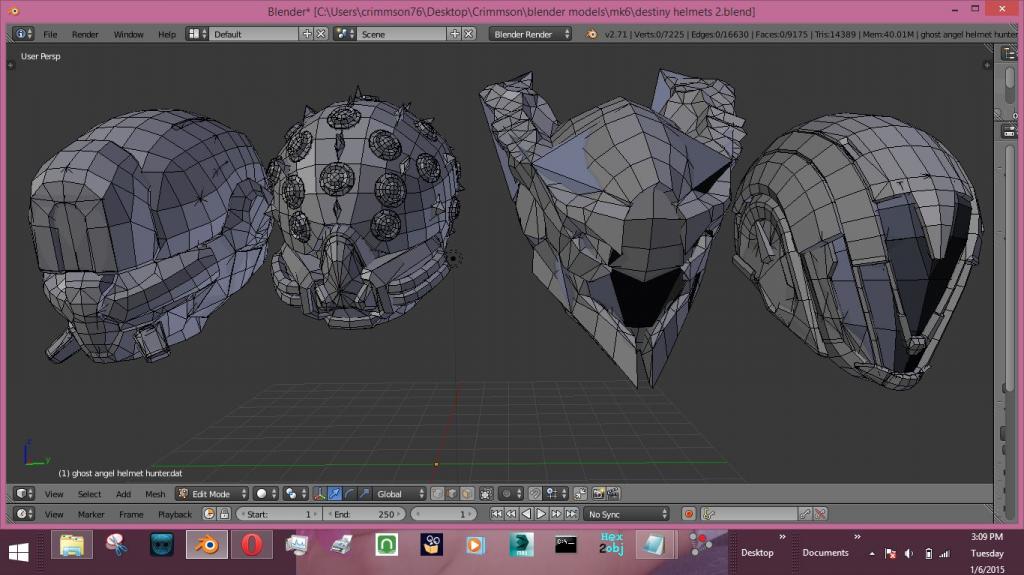Play the animation in reverse
The image size is (1024, 575).
[526, 514]
